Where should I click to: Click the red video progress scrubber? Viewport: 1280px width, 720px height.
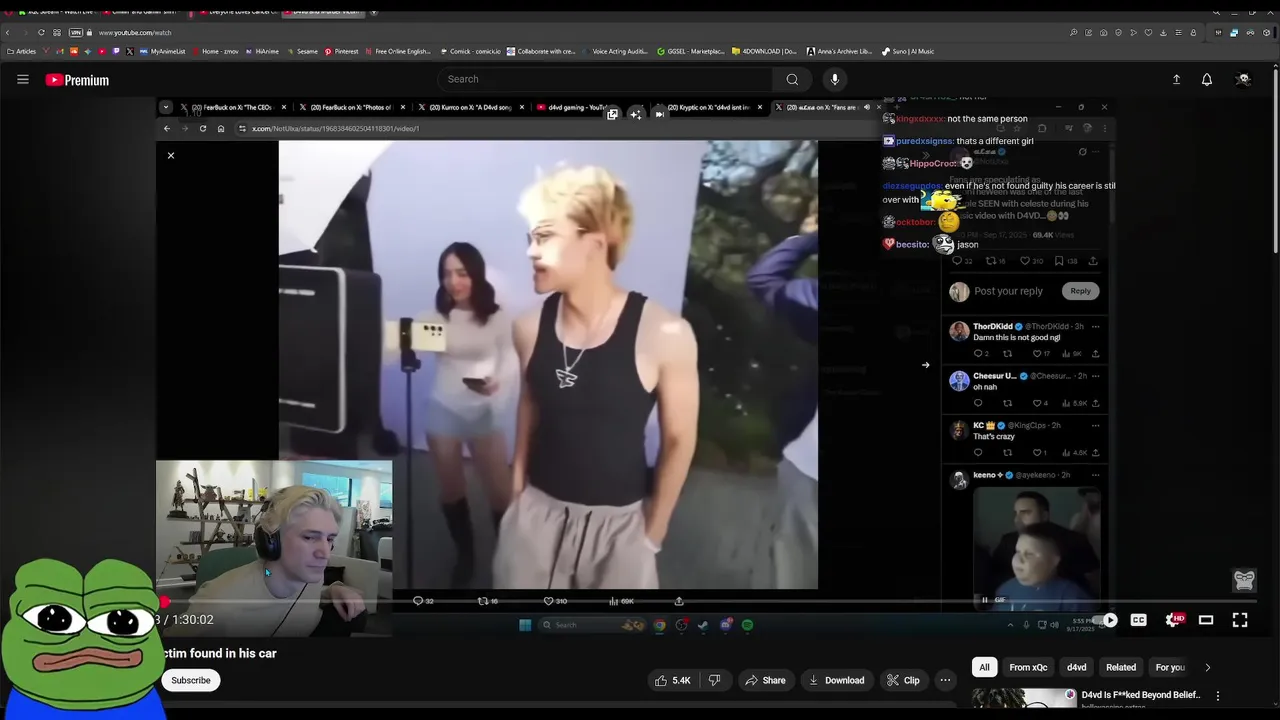pyautogui.click(x=165, y=602)
